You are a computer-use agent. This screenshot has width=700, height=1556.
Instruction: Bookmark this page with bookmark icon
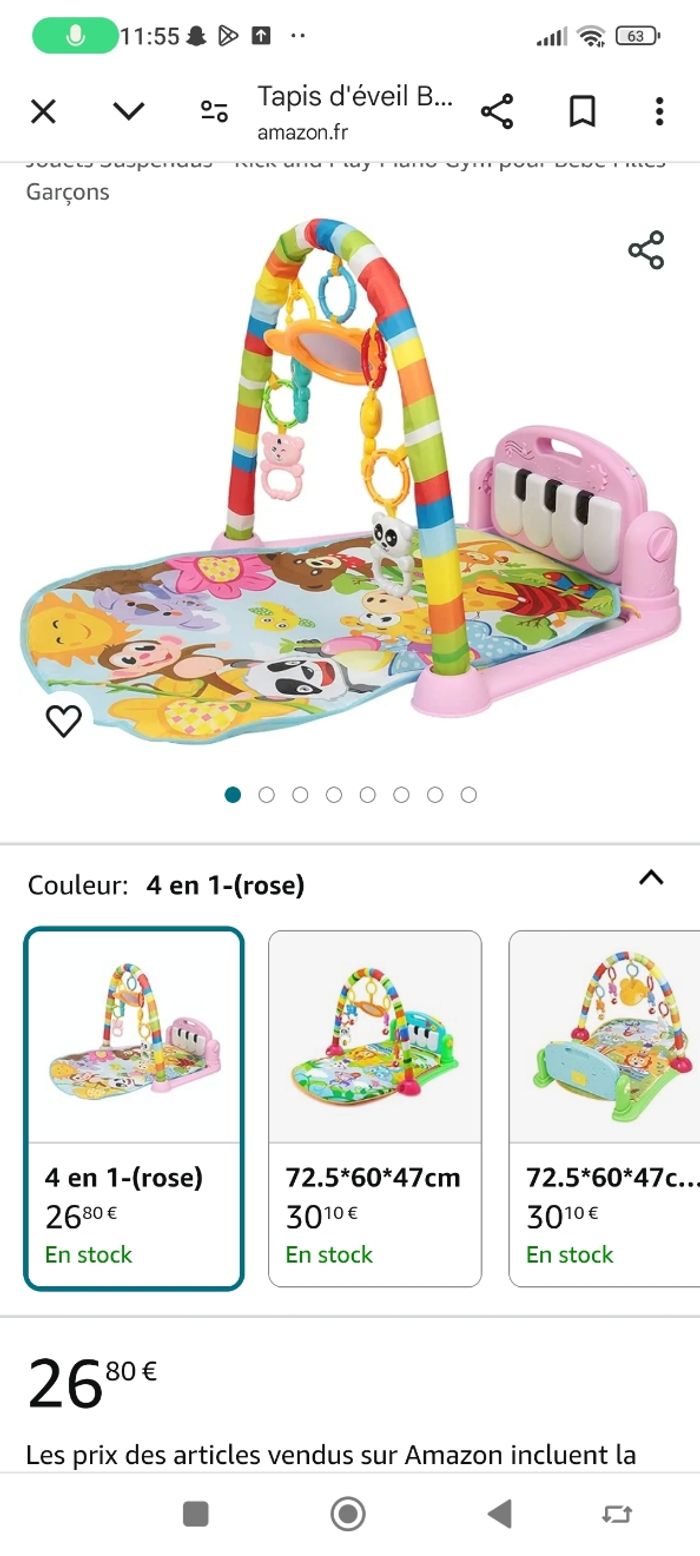coord(582,111)
